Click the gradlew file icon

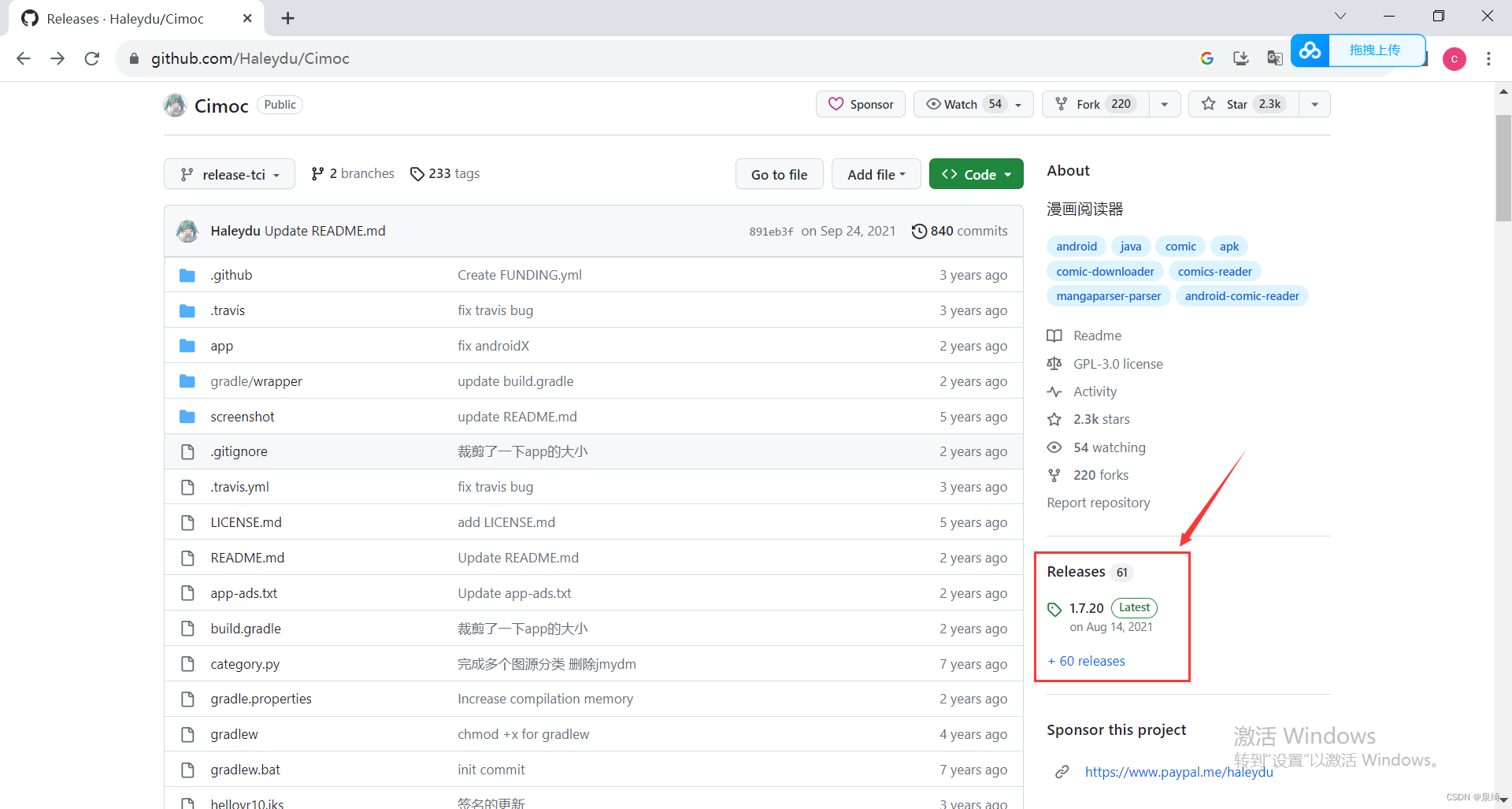pos(187,734)
